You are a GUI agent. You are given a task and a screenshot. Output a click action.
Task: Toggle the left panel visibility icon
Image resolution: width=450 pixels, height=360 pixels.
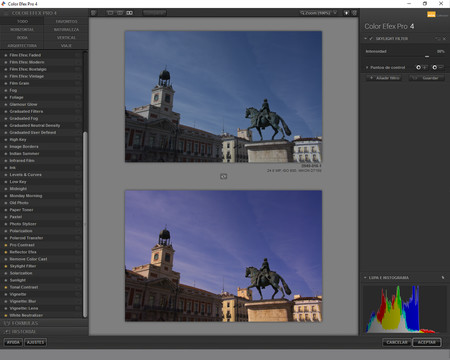94,13
